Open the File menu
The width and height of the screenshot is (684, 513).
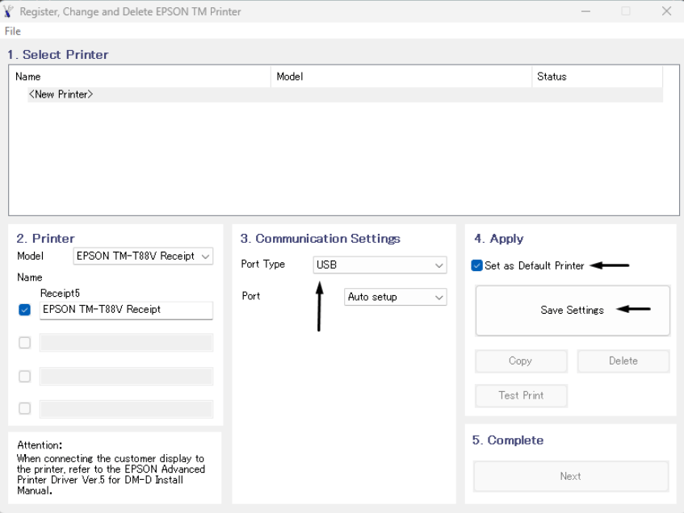pyautogui.click(x=13, y=32)
